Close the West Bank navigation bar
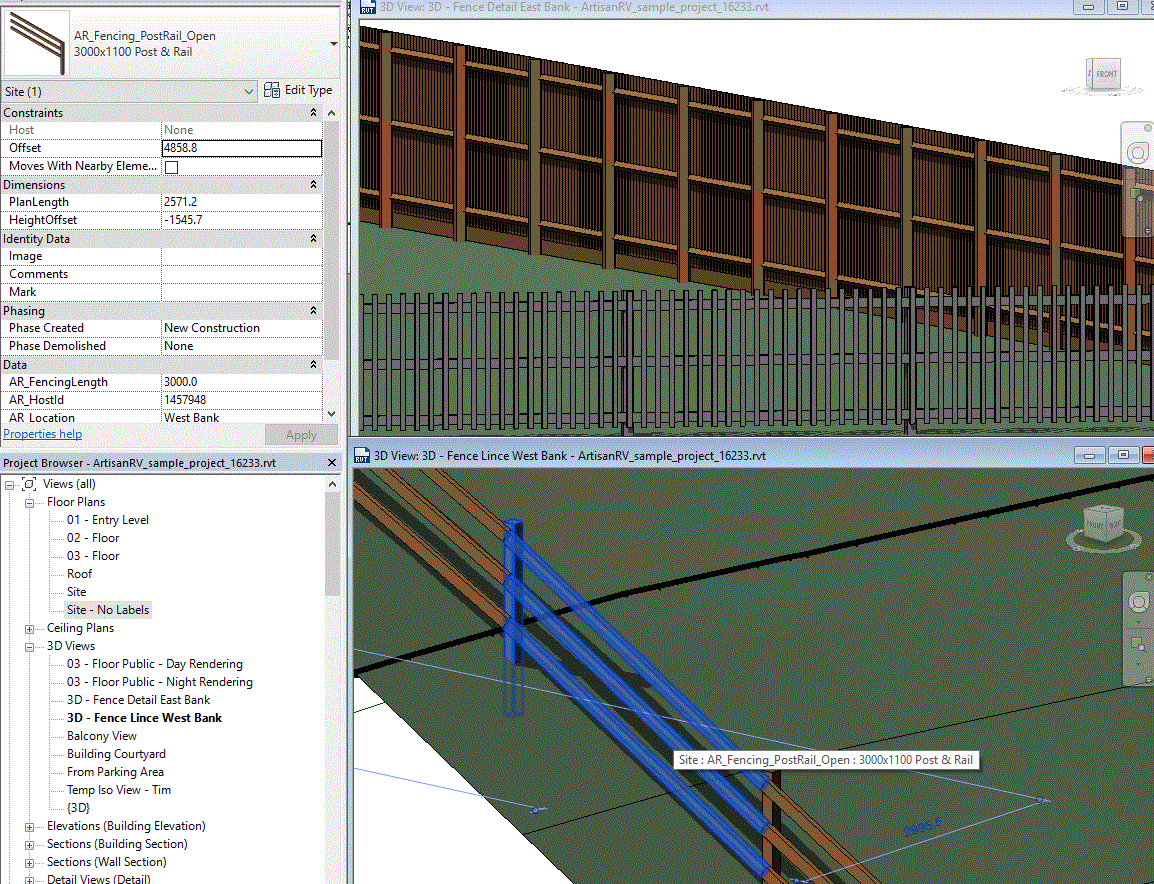The height and width of the screenshot is (884, 1154). click(1147, 578)
